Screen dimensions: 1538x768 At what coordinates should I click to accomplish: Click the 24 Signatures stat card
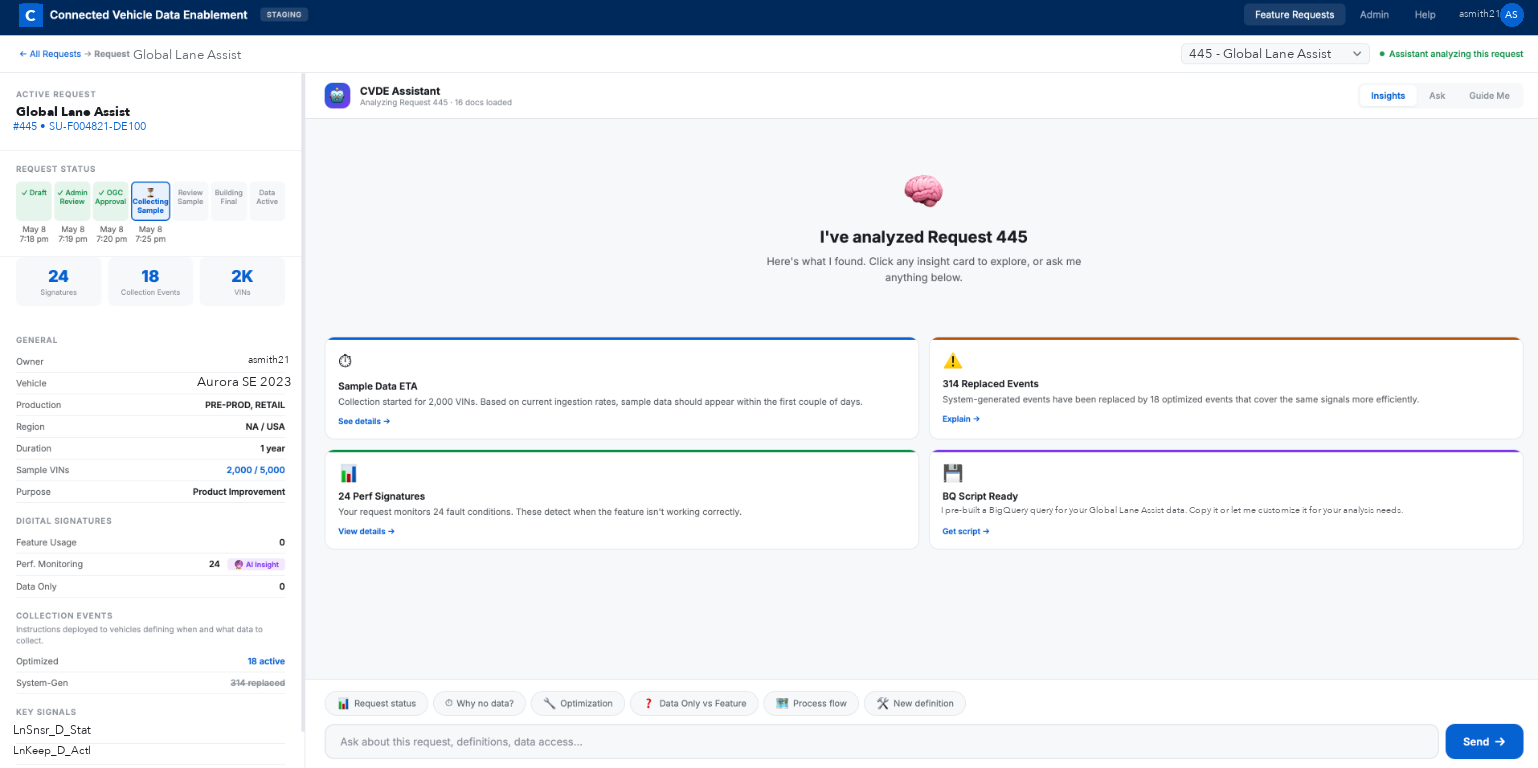pyautogui.click(x=58, y=282)
